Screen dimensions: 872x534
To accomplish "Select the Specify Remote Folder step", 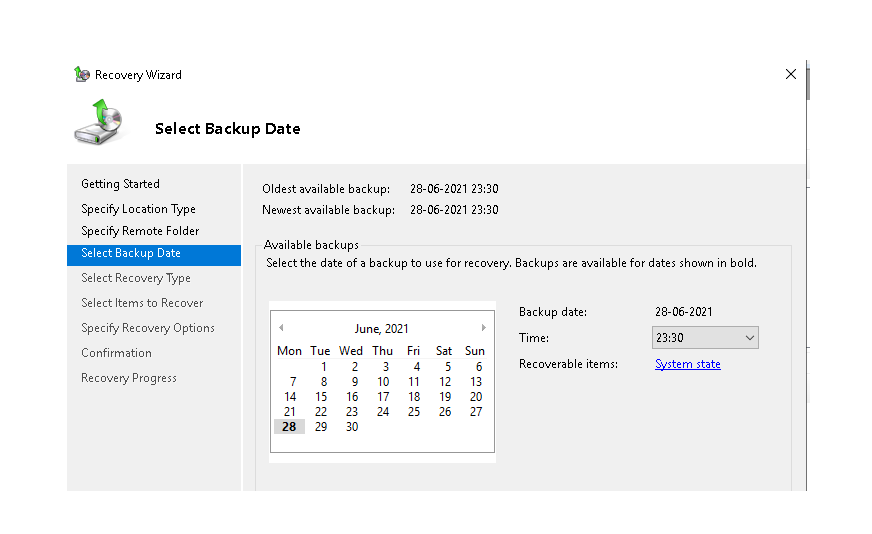I will (x=140, y=231).
